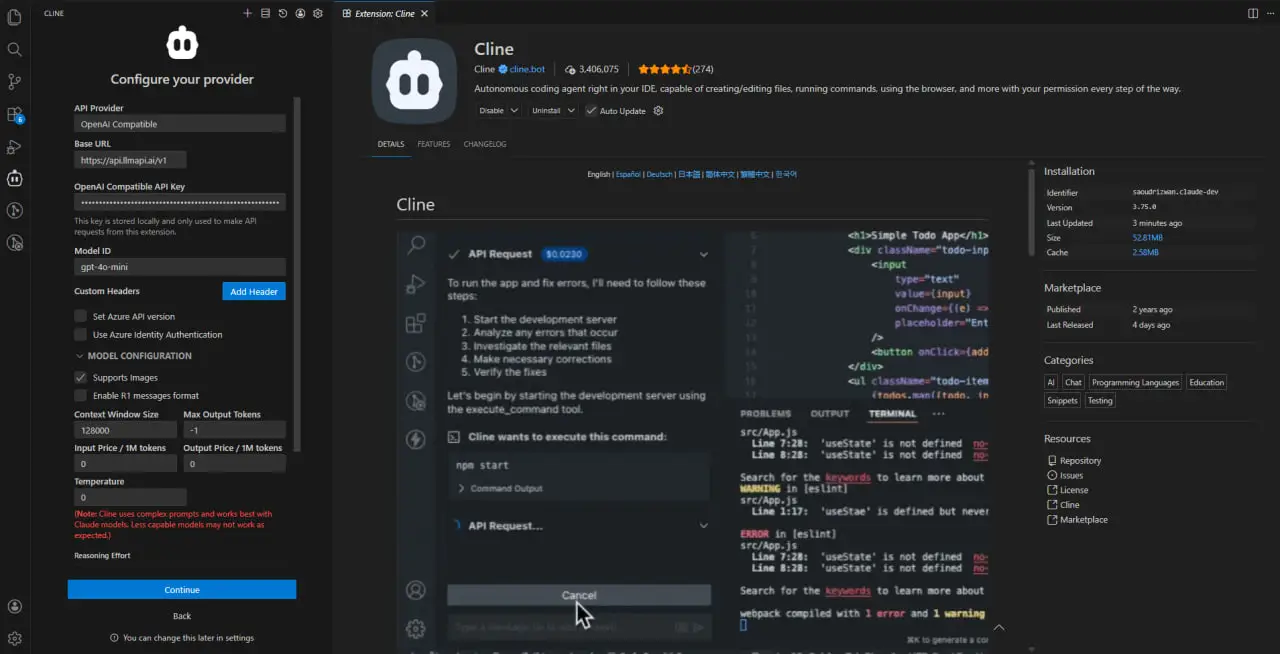
Task: Click the Add Header button
Action: point(254,291)
